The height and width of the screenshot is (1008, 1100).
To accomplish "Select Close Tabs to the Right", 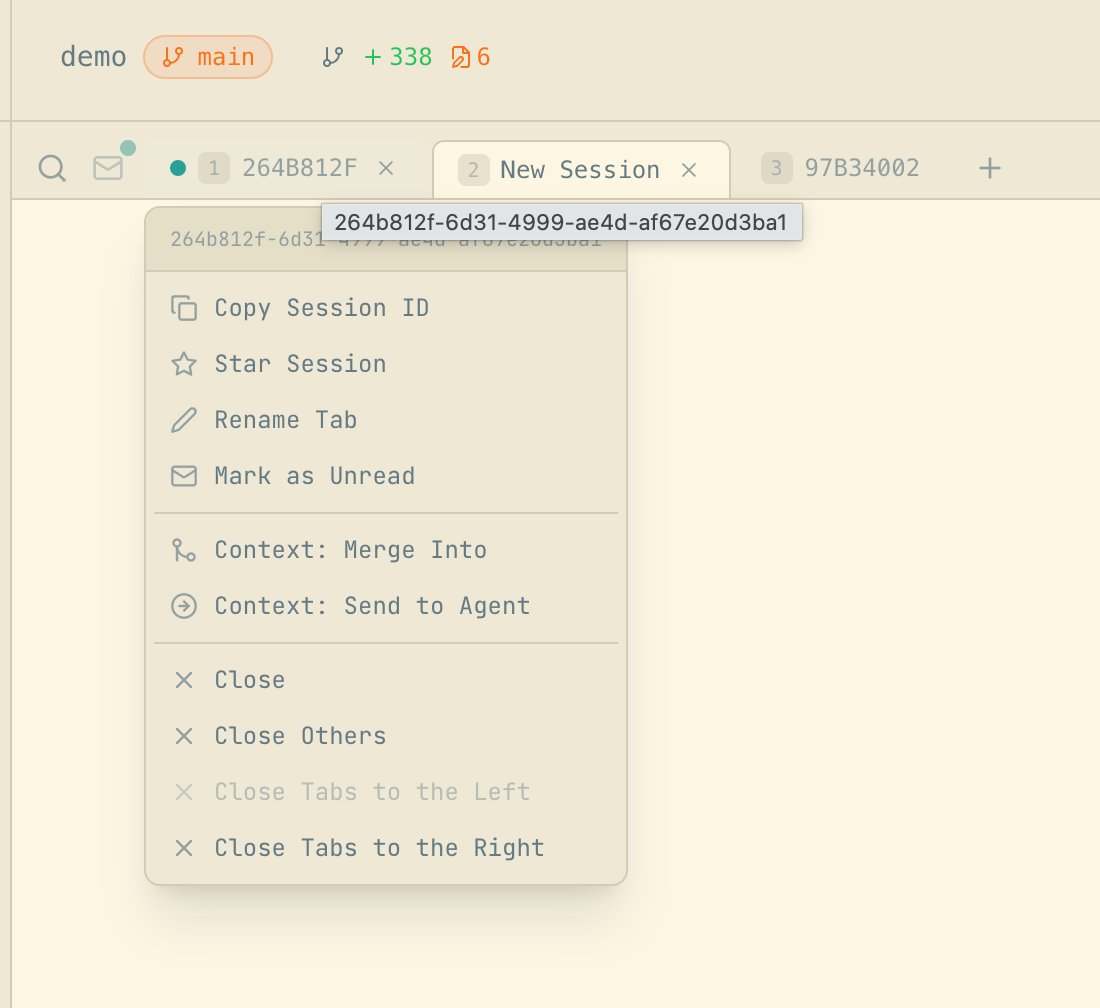I will [386, 848].
